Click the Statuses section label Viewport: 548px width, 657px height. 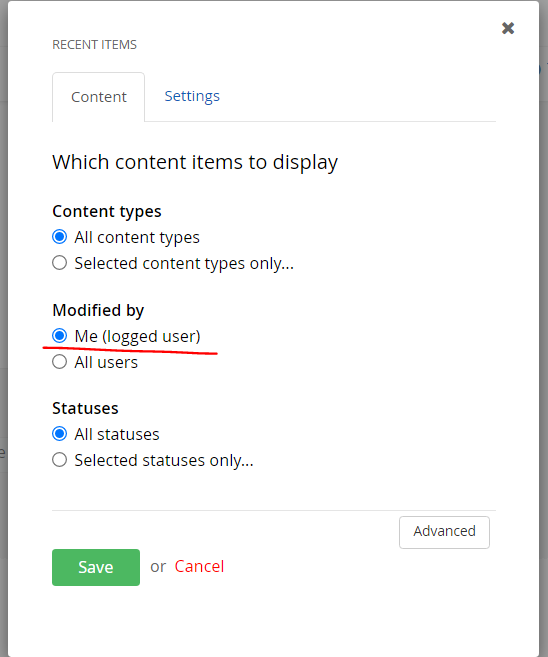[85, 409]
